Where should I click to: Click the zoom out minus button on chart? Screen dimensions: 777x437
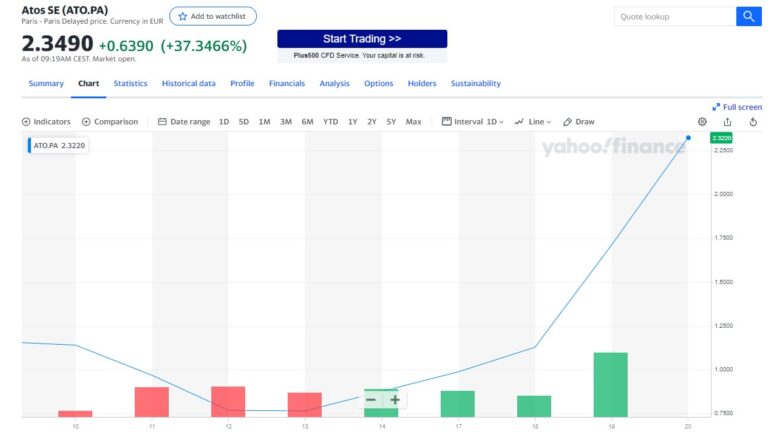click(371, 399)
